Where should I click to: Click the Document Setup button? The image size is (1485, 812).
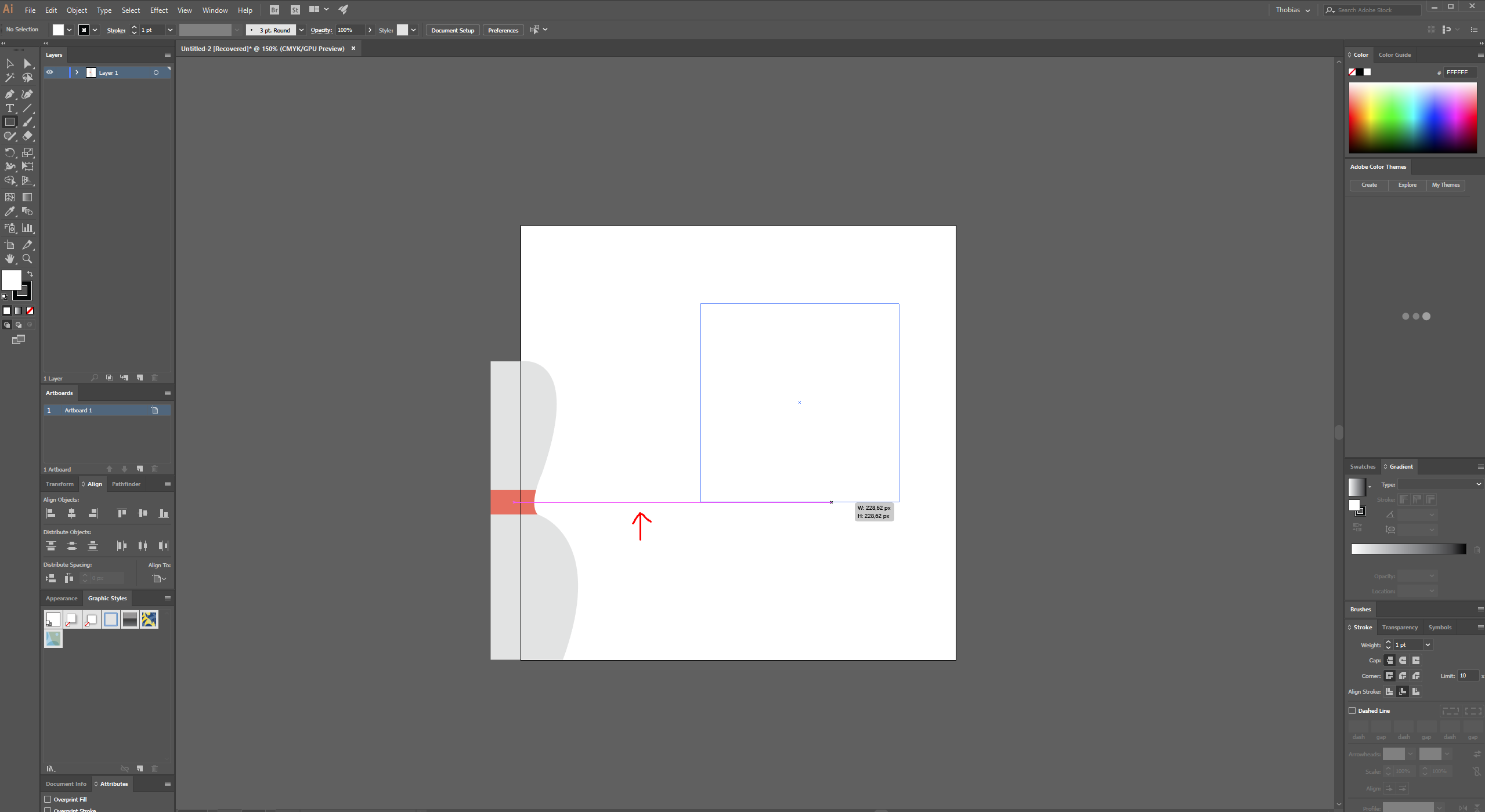coord(453,30)
